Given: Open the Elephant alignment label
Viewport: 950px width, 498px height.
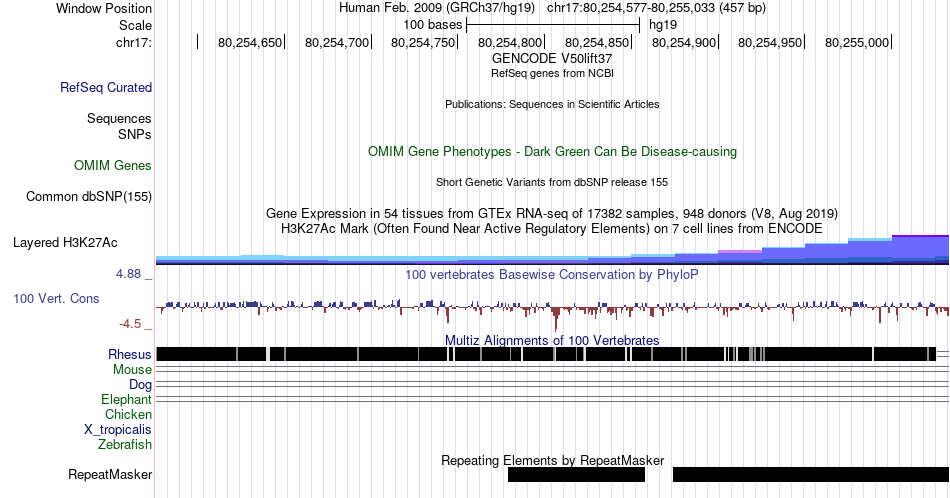Looking at the screenshot, I should [x=126, y=400].
